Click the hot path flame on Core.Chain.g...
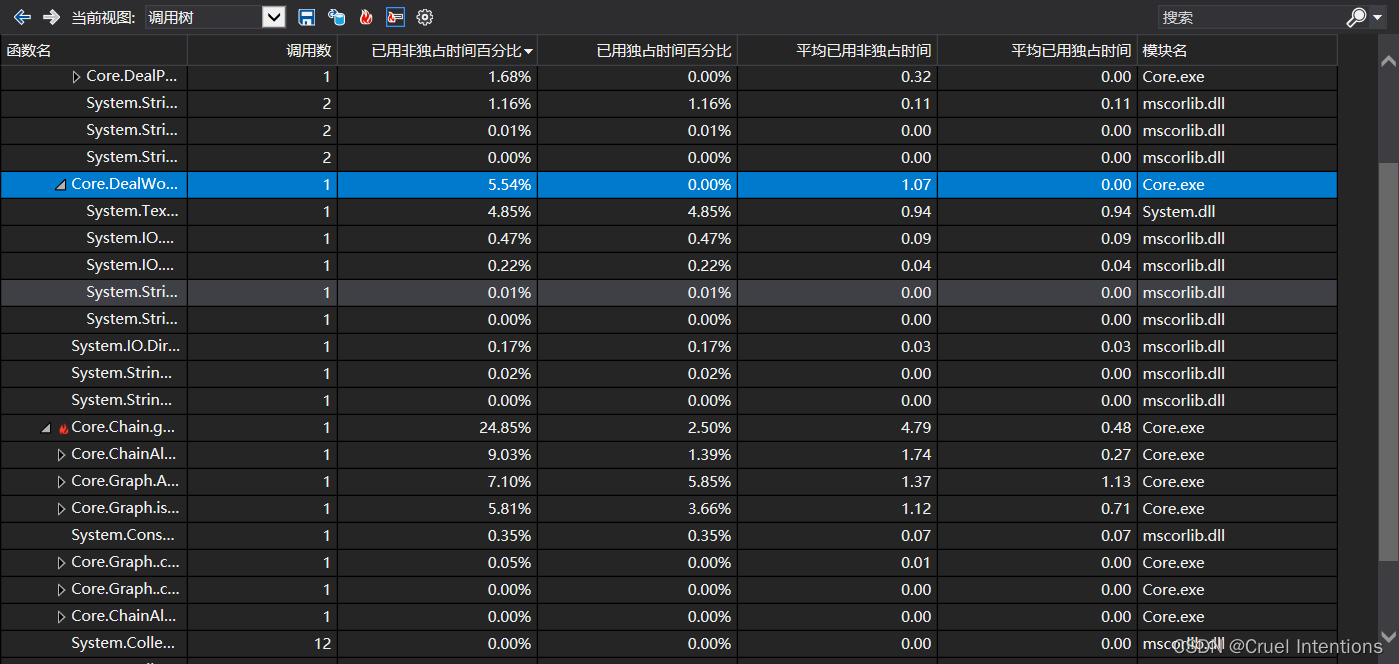This screenshot has width=1399, height=664. (x=63, y=428)
